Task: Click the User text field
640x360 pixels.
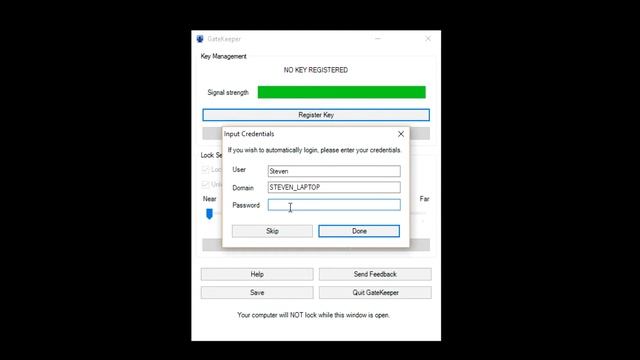Action: [334, 171]
